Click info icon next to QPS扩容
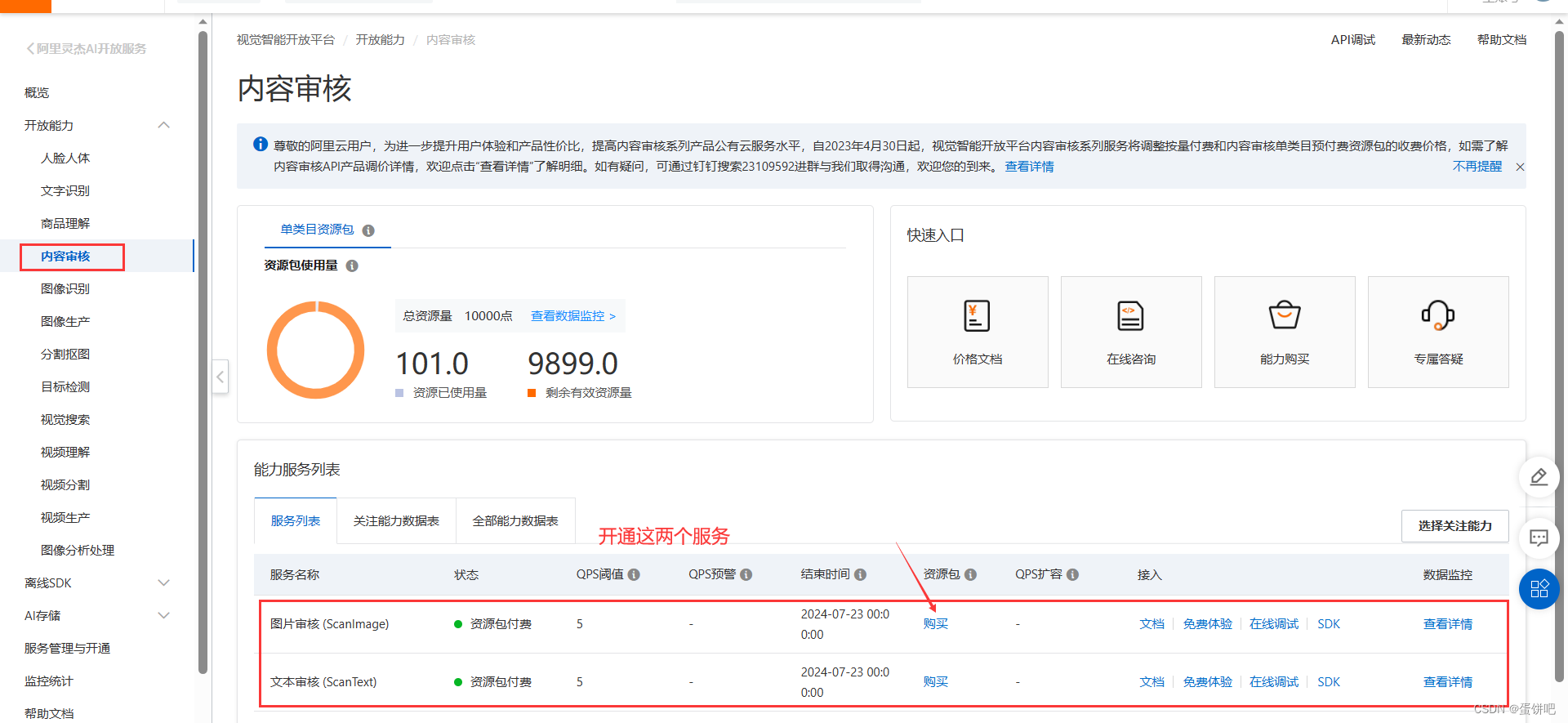This screenshot has width=1568, height=723. 1072,574
